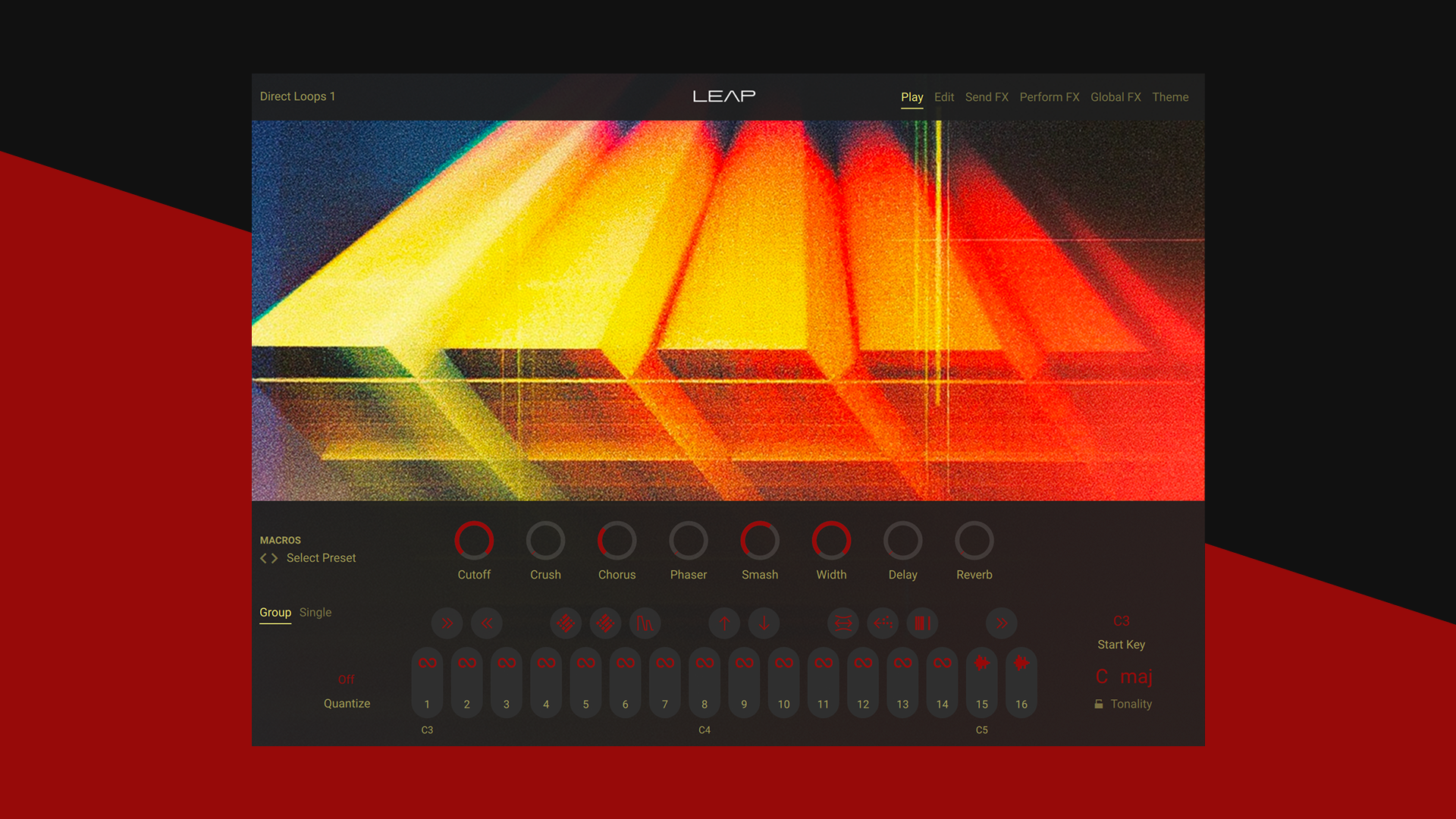Viewport: 1456px width, 819px height.
Task: Click the pitch-up arrow icon
Action: pyautogui.click(x=724, y=623)
